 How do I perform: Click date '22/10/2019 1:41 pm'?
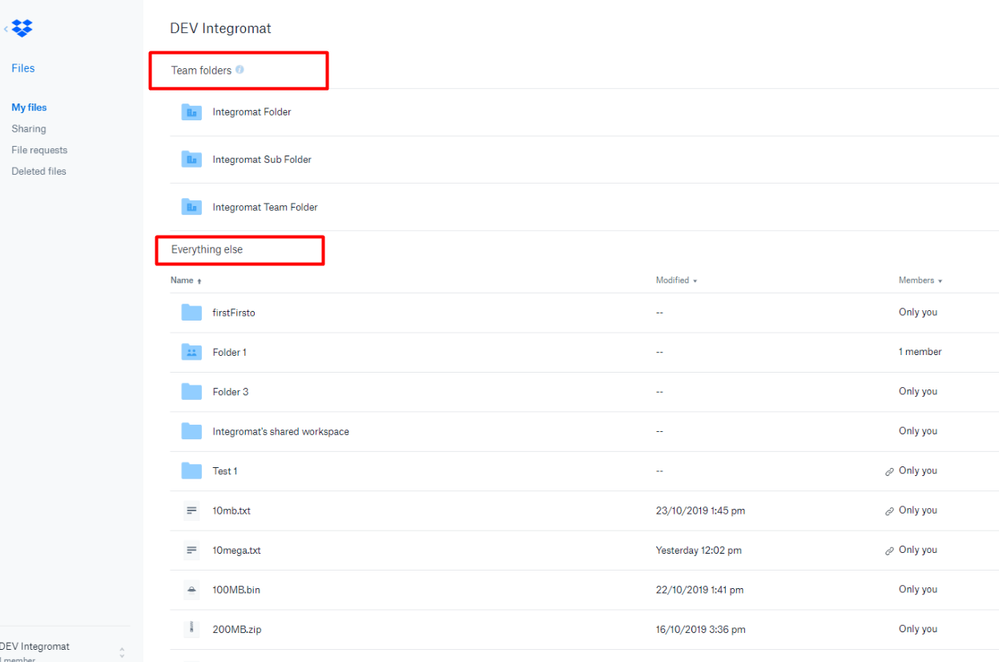700,589
